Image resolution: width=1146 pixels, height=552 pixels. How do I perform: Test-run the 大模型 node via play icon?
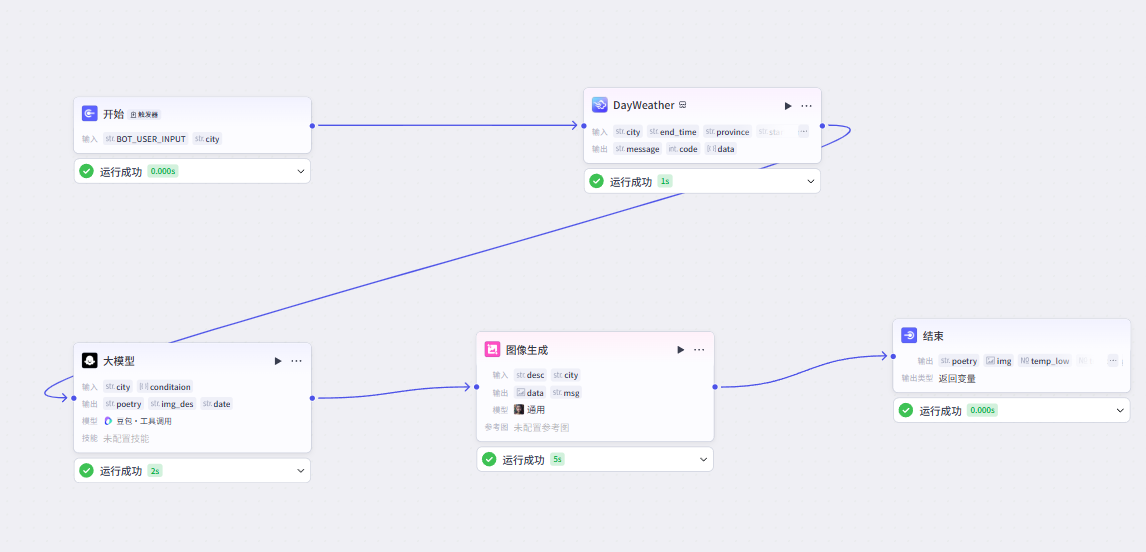(x=278, y=361)
